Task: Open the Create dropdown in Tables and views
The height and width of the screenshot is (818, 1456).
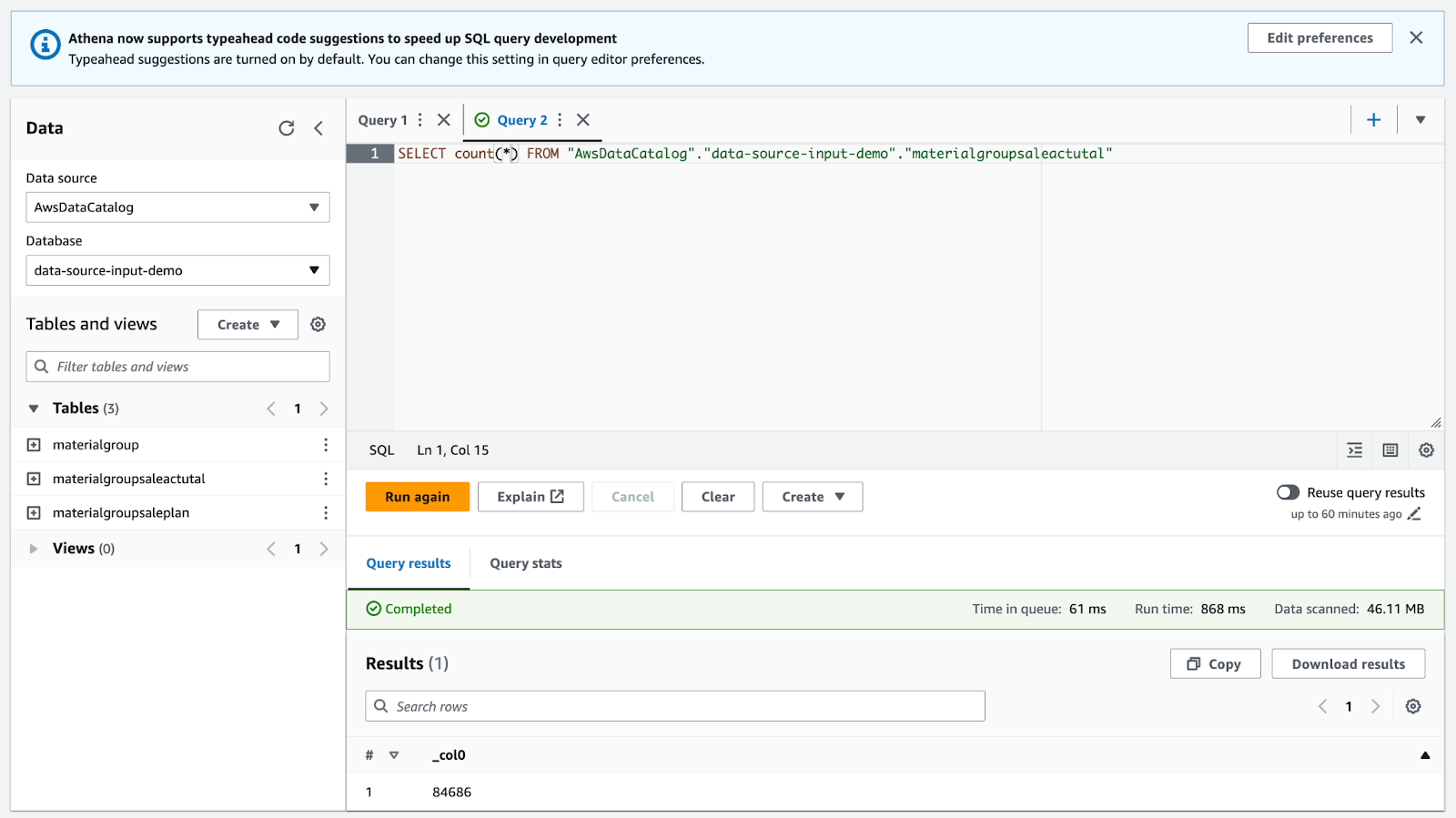Action: (x=248, y=325)
